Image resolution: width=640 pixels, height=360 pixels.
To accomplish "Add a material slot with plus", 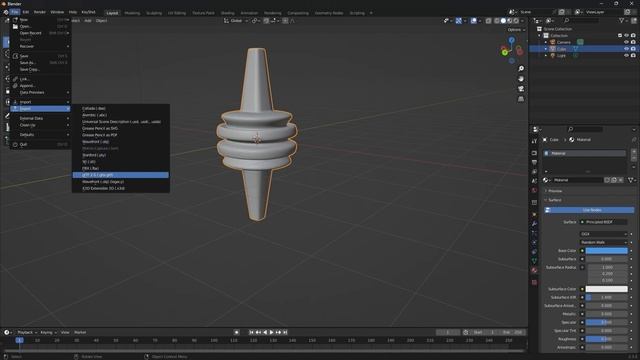I will [633, 152].
